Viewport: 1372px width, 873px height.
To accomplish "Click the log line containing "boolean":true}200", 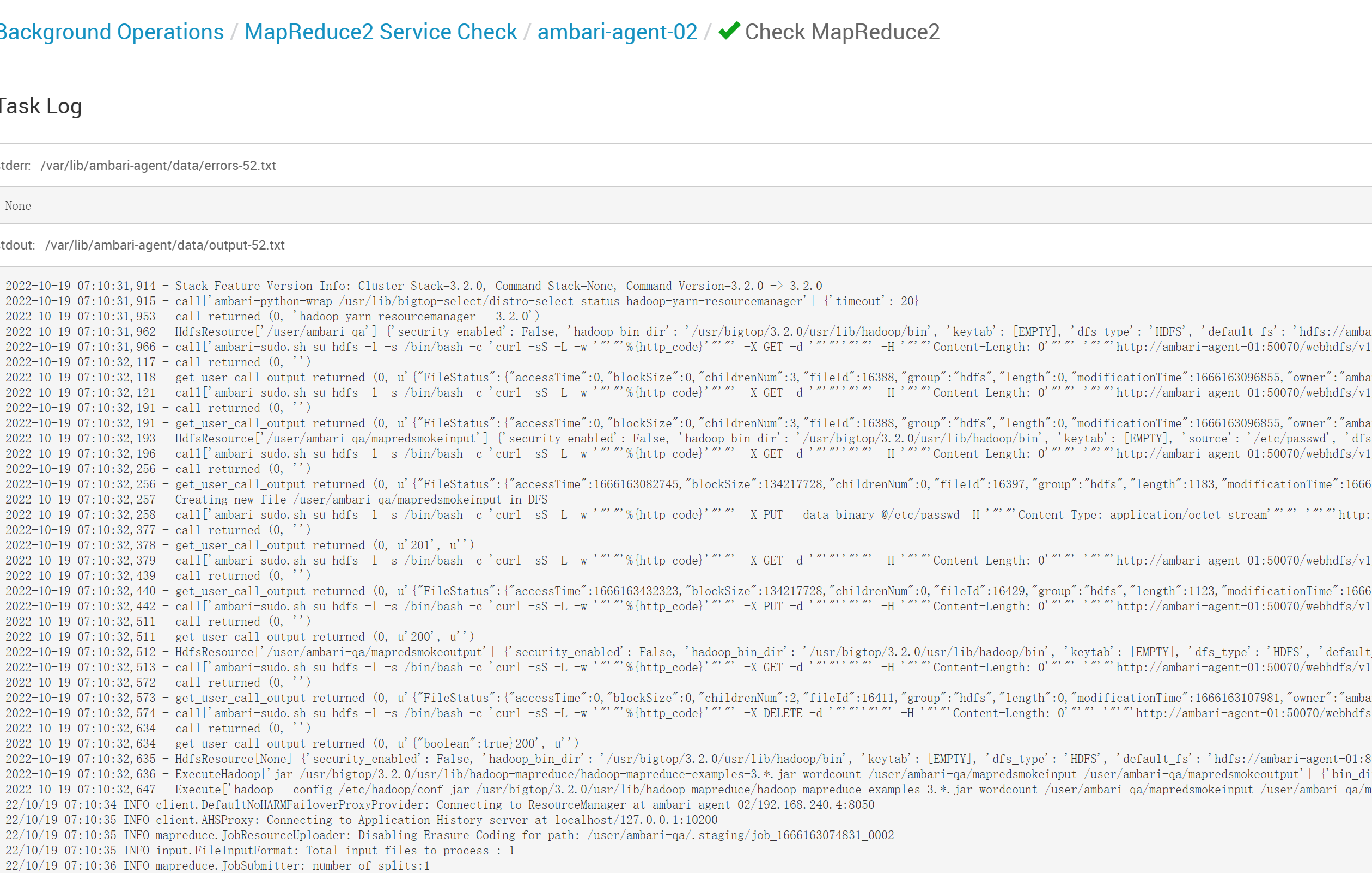I will tap(292, 743).
